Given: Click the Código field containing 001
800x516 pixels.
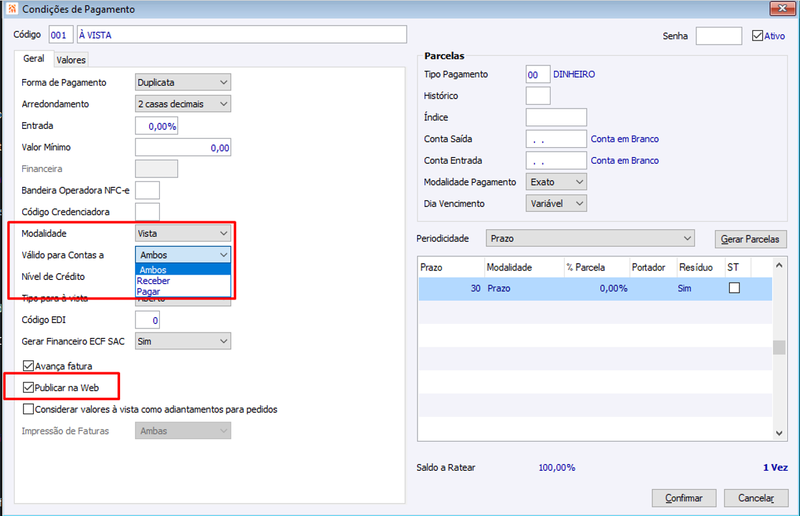Looking at the screenshot, I should click(x=61, y=35).
